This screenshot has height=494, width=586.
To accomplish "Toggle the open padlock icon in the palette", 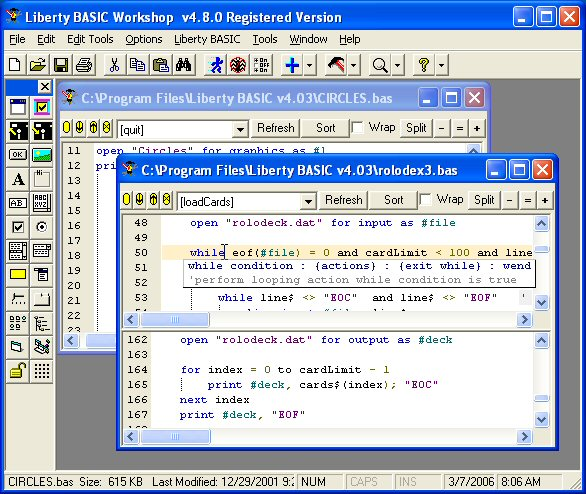I will (18, 371).
